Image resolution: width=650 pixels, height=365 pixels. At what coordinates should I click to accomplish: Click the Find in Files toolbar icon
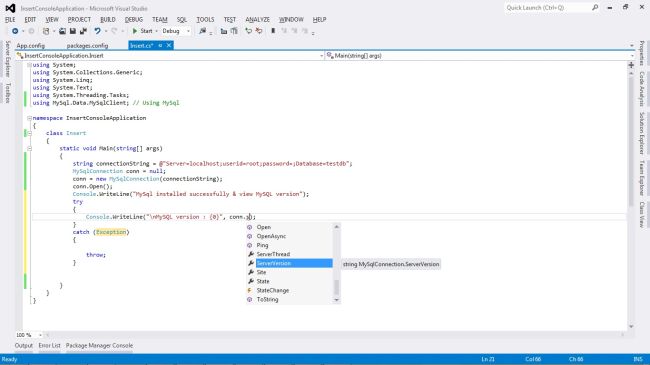click(203, 31)
